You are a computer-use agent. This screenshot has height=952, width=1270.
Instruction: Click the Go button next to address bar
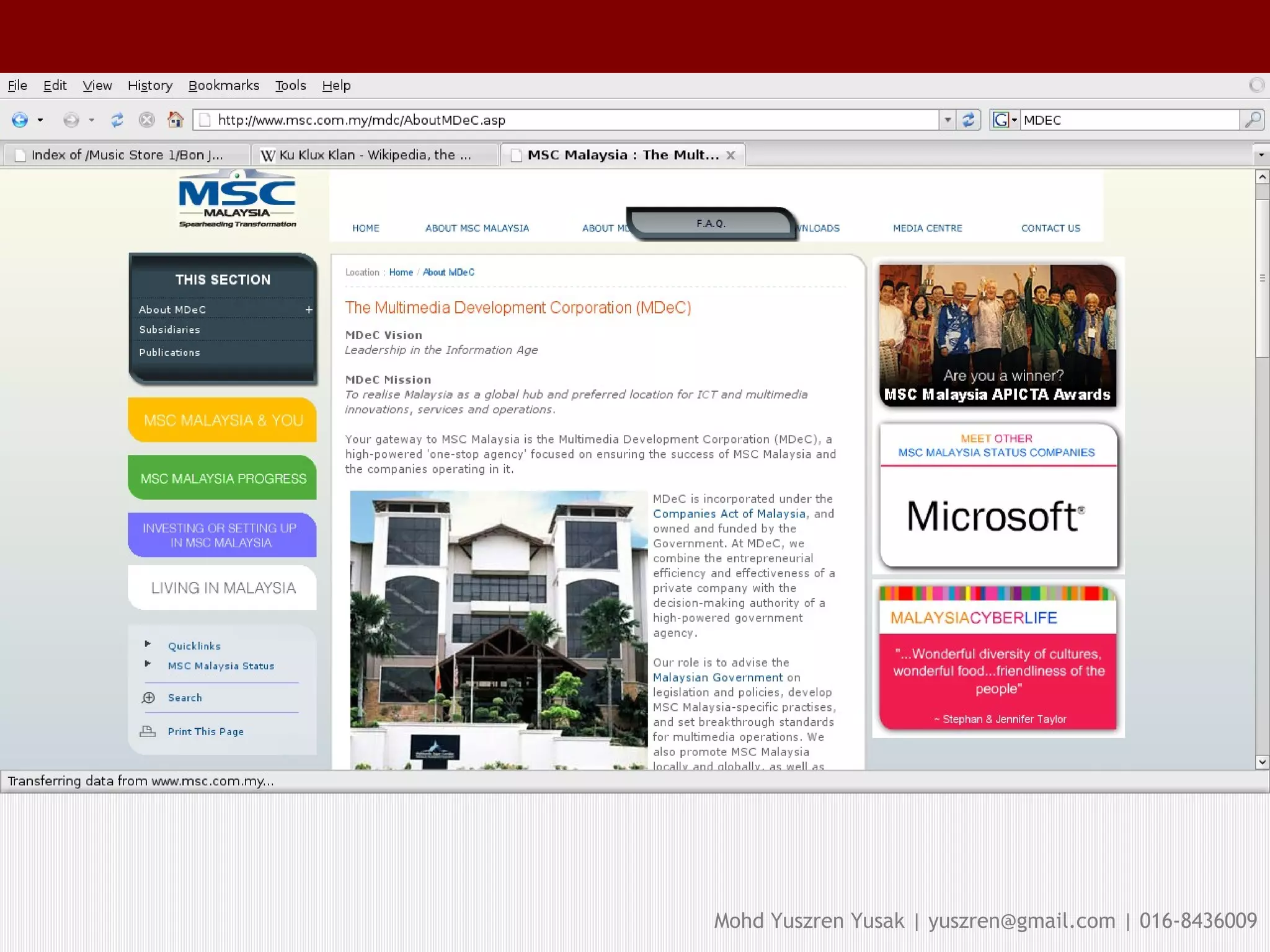(968, 120)
